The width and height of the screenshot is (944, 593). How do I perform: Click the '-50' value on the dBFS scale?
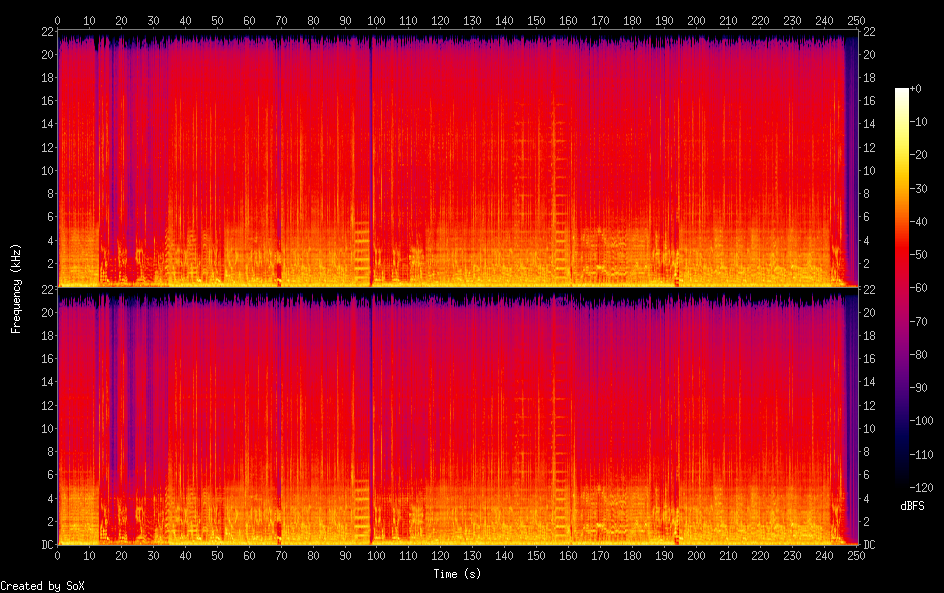pyautogui.click(x=918, y=255)
